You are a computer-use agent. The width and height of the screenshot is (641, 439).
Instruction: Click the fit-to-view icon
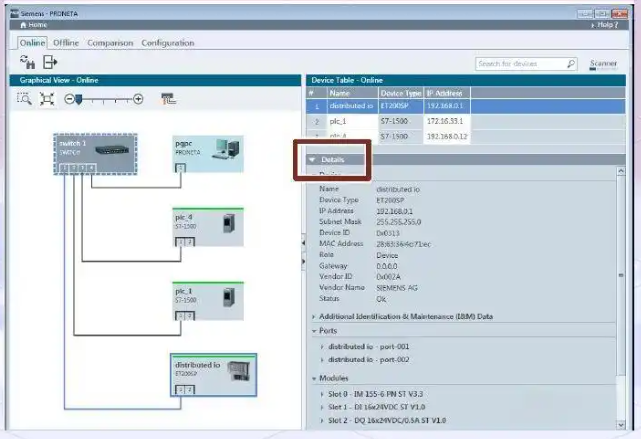(x=46, y=99)
